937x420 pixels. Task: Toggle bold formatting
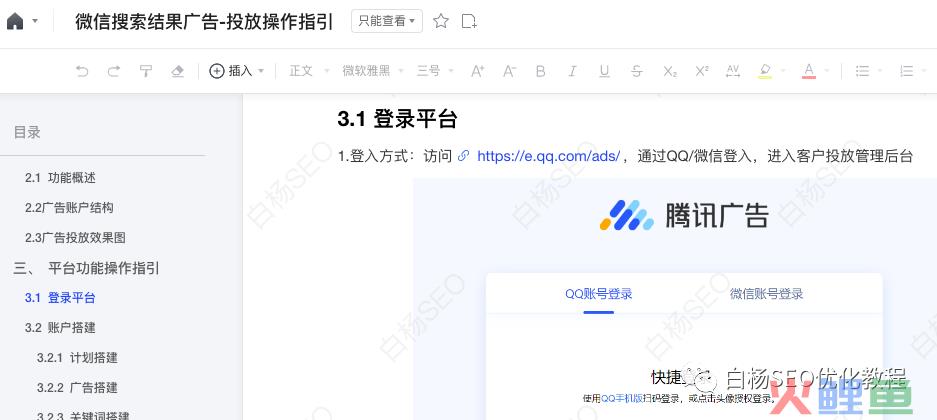tap(541, 71)
